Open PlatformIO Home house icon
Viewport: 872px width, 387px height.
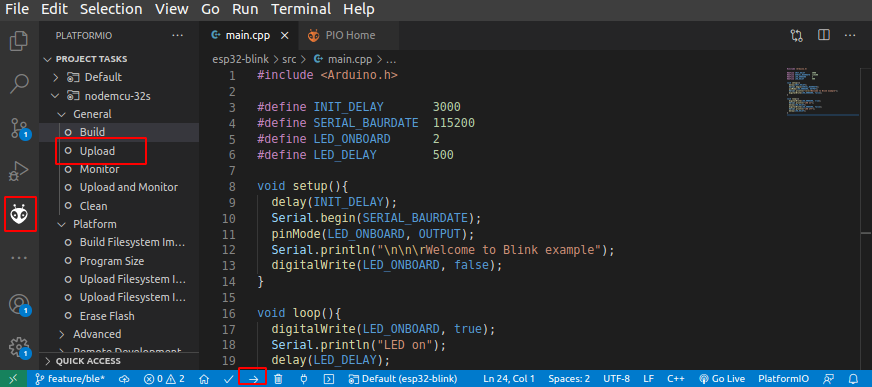(204, 379)
